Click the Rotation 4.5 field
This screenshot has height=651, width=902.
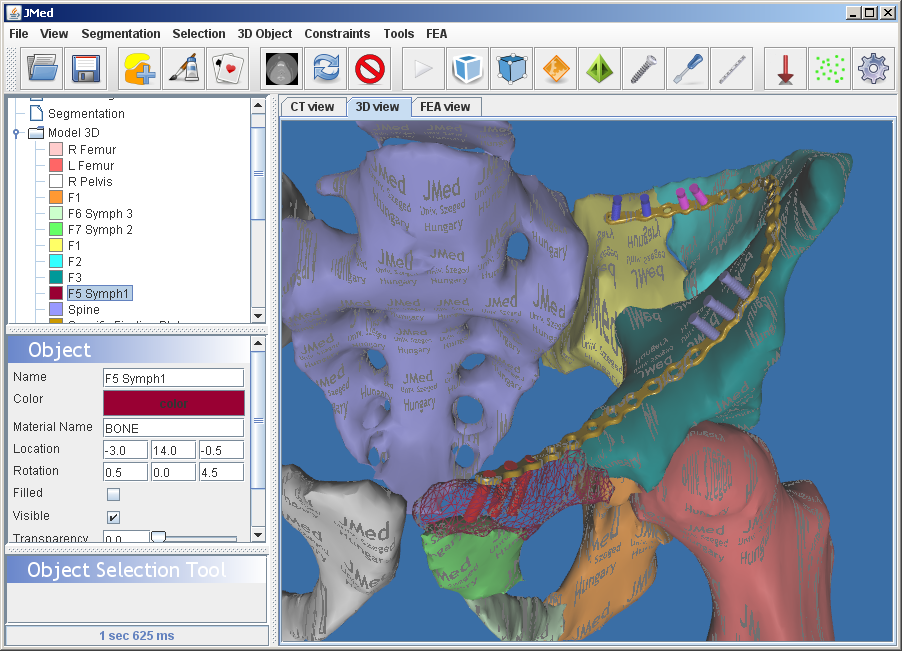tap(221, 472)
